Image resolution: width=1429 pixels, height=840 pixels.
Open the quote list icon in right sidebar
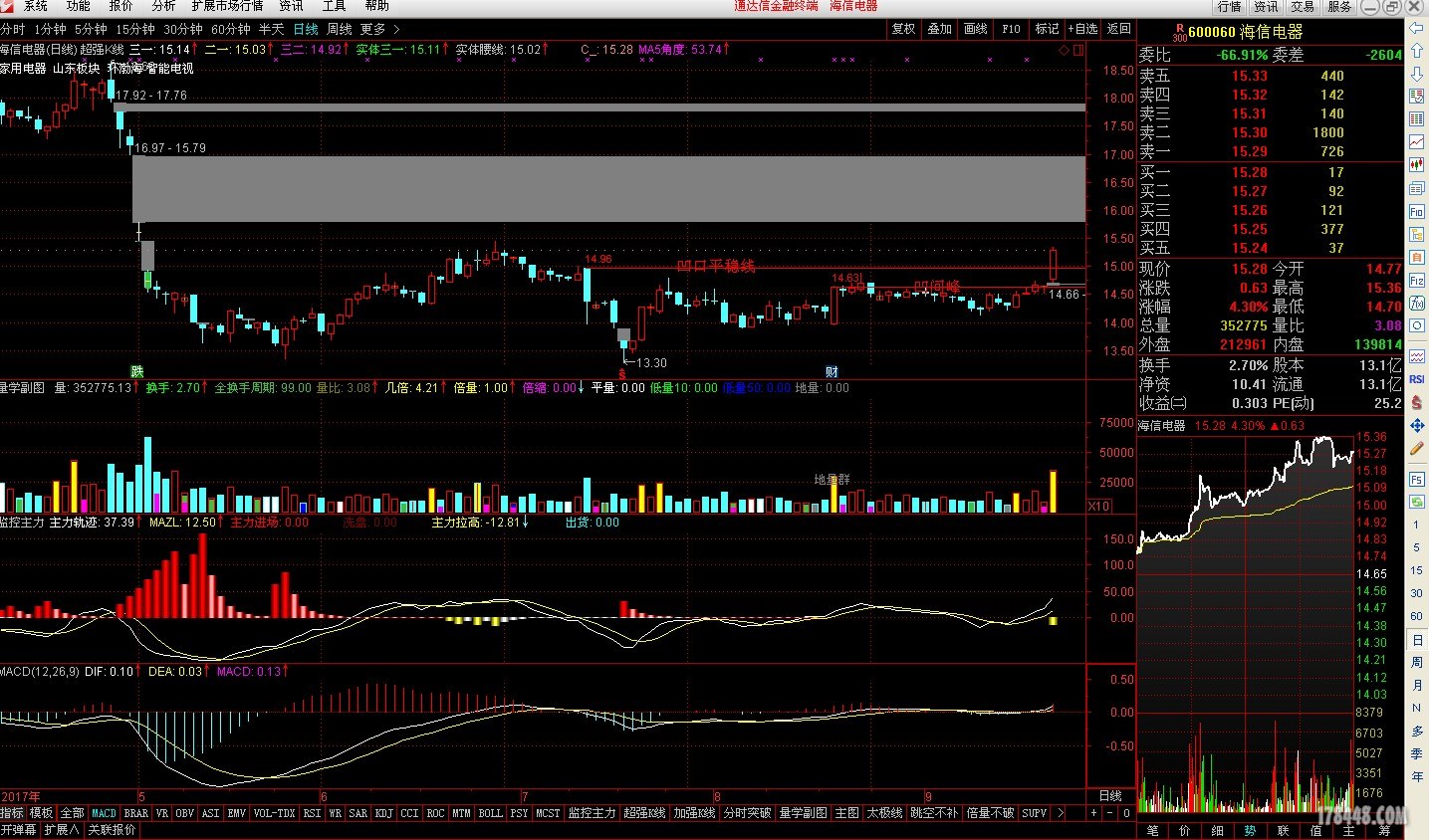pyautogui.click(x=1416, y=97)
